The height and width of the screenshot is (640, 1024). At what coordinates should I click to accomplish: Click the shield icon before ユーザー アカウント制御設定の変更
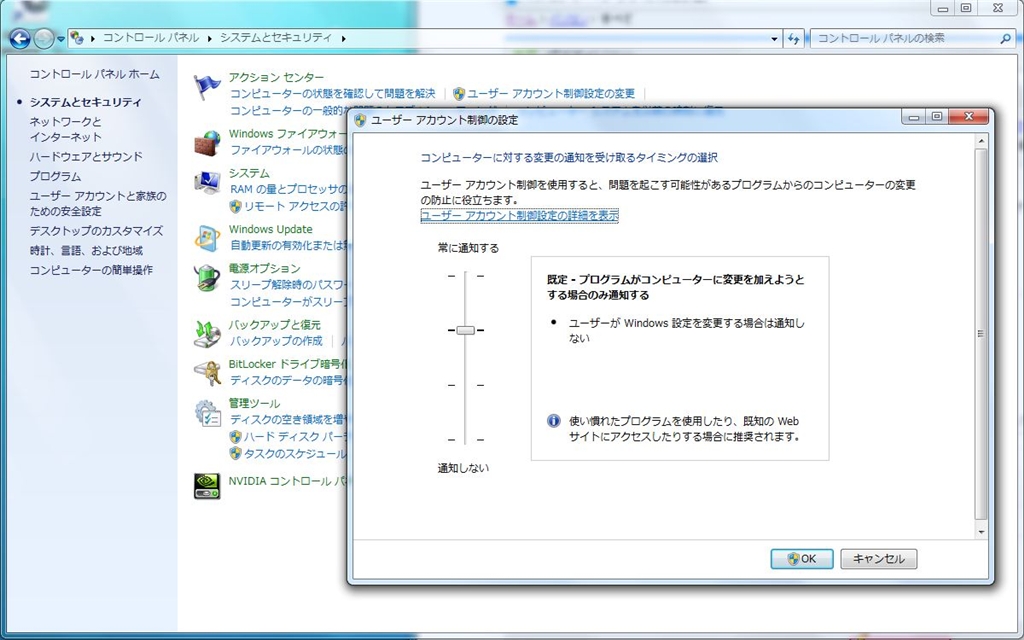click(459, 94)
